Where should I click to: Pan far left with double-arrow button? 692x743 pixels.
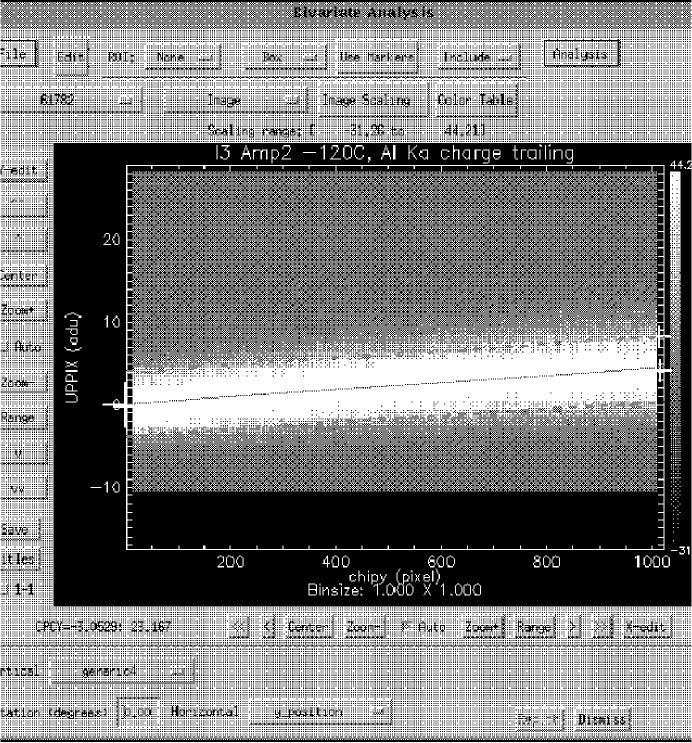(239, 628)
